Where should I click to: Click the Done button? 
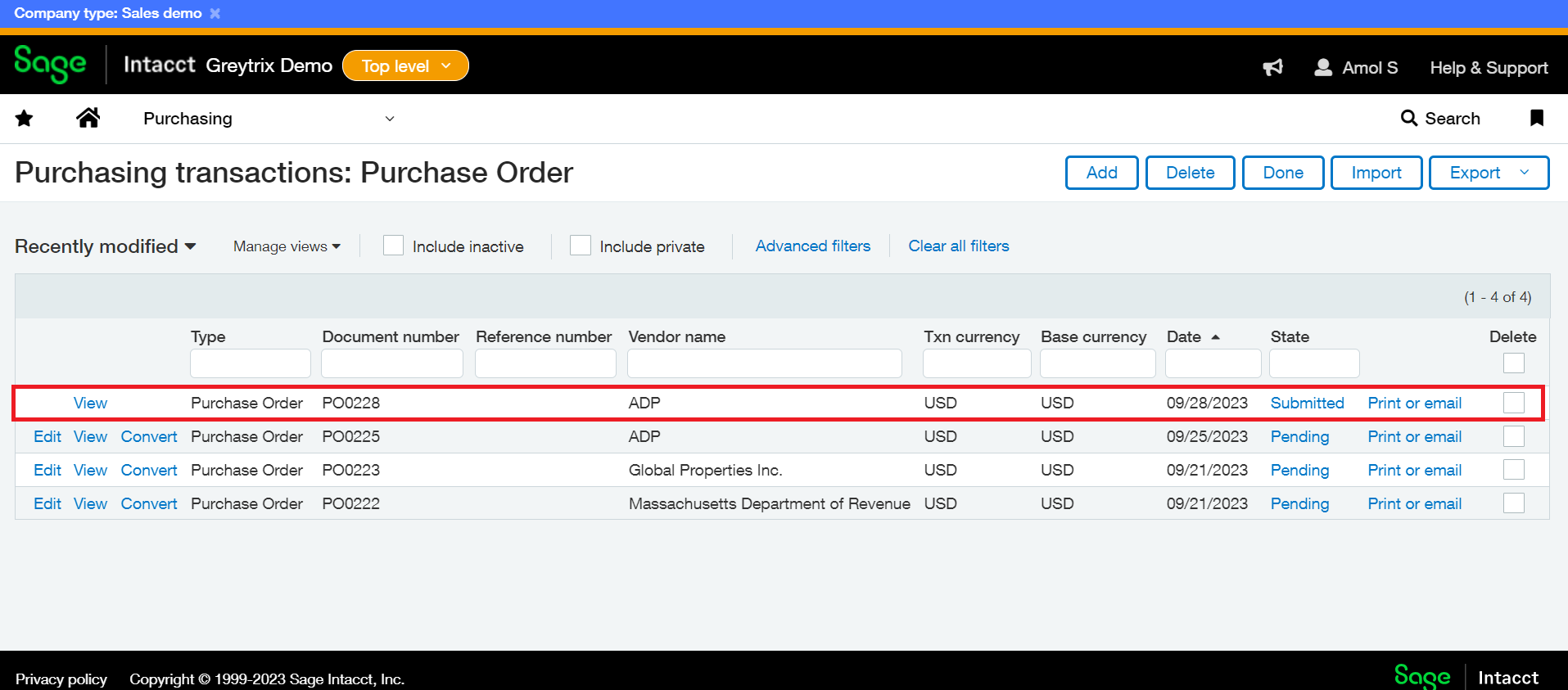pos(1283,173)
